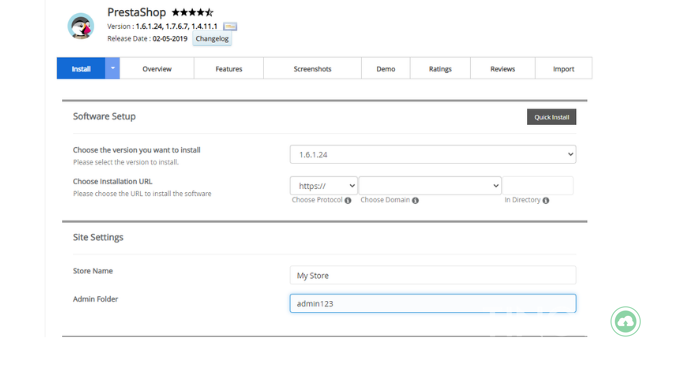Open the Changelog link

point(212,38)
